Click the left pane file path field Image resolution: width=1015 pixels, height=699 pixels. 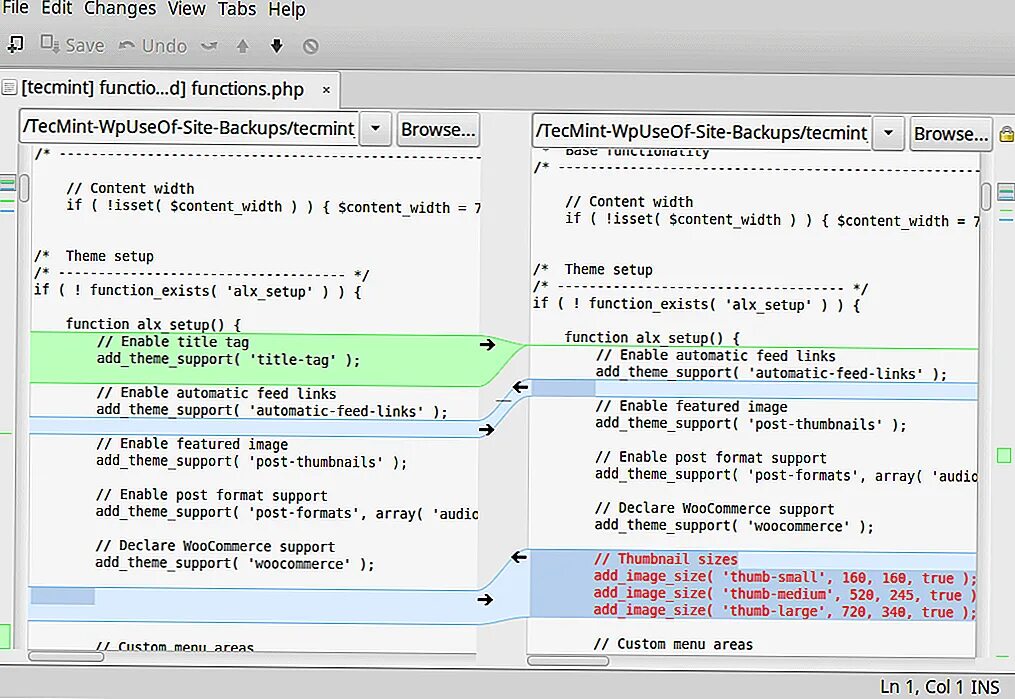click(x=189, y=128)
